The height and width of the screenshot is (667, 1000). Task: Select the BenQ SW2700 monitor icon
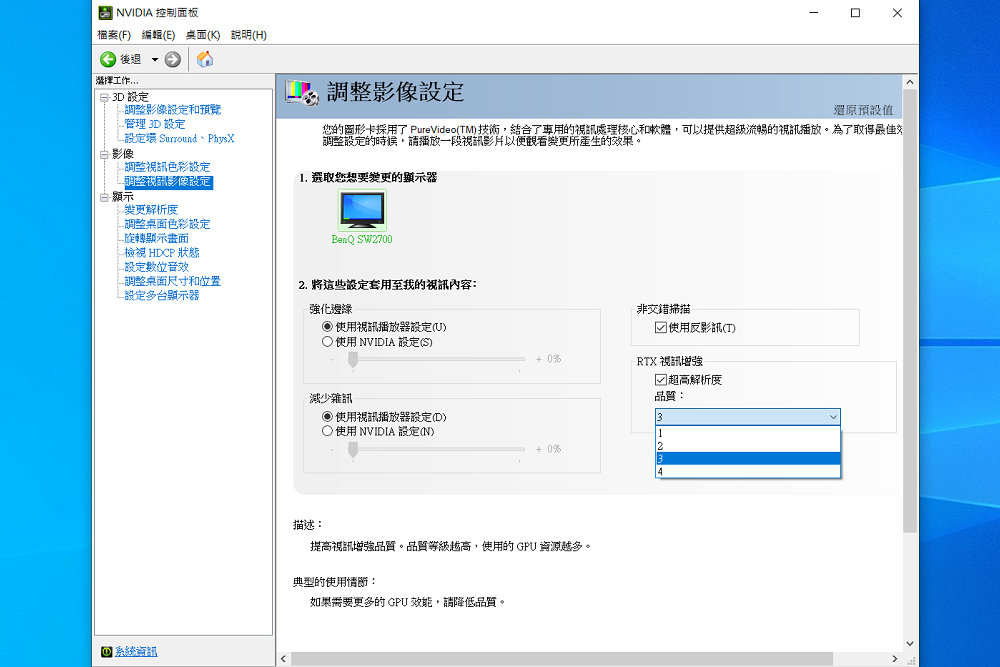362,210
